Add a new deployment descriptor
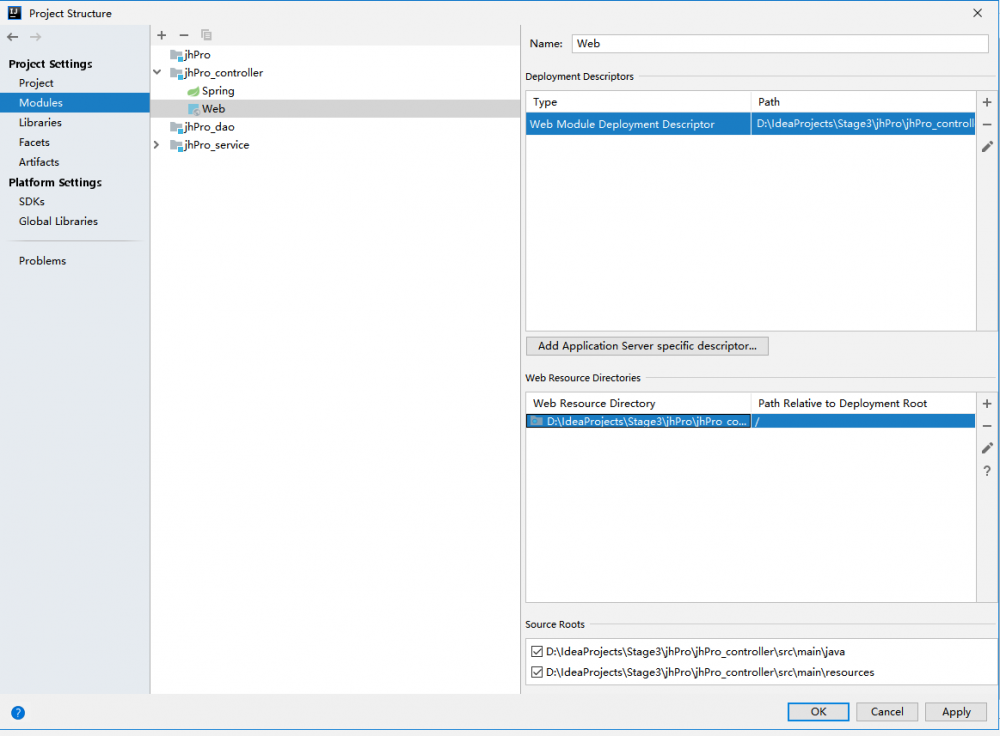This screenshot has height=736, width=1000. 987,102
